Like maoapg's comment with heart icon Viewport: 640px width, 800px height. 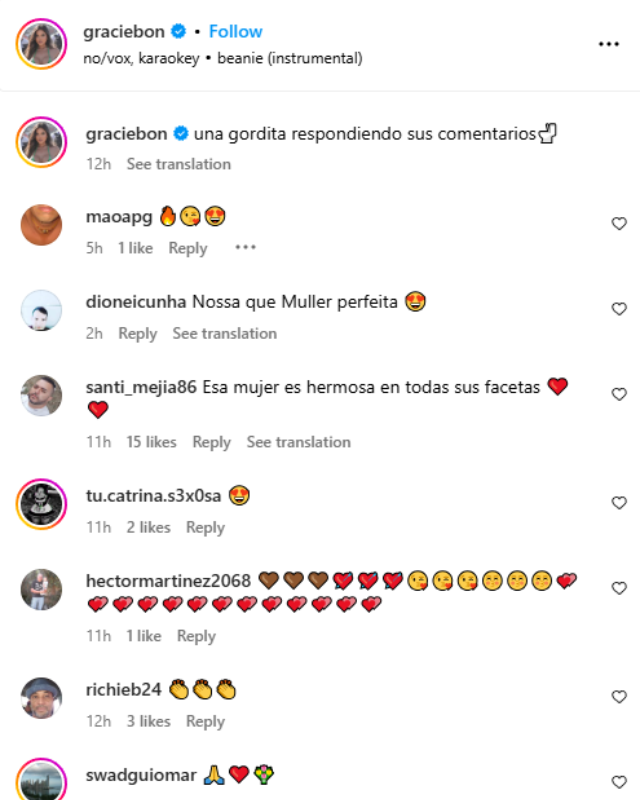coord(619,223)
